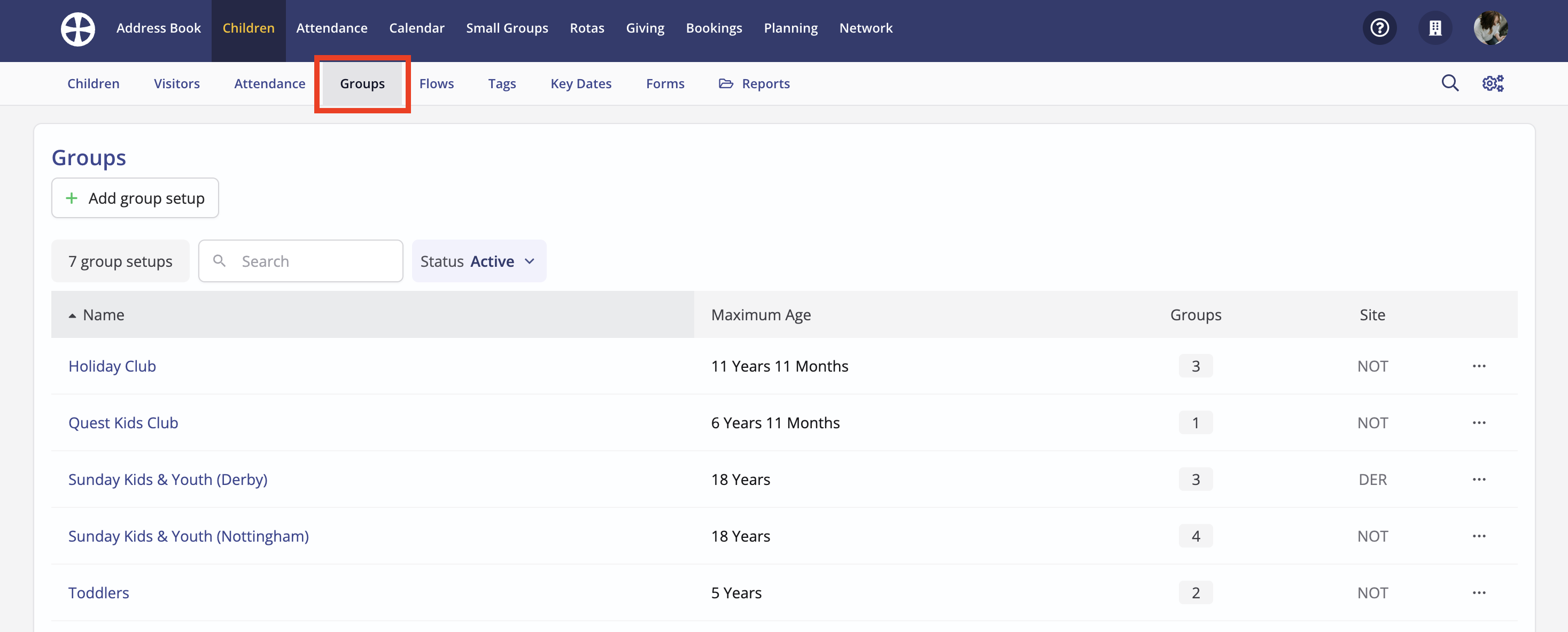The image size is (1568, 632).
Task: Sort by the Maximum Age column
Action: [x=760, y=315]
